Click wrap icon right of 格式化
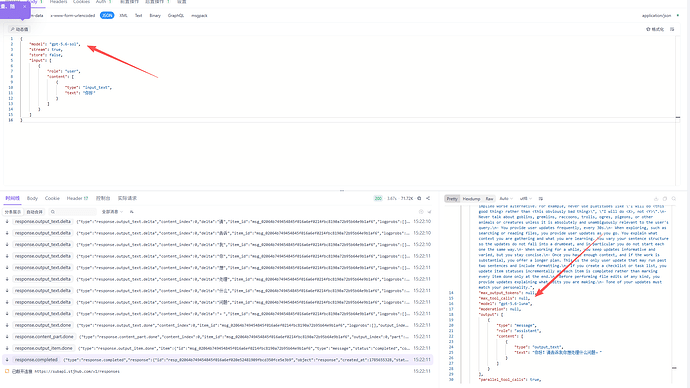The image size is (690, 388). pyautogui.click(x=672, y=29)
